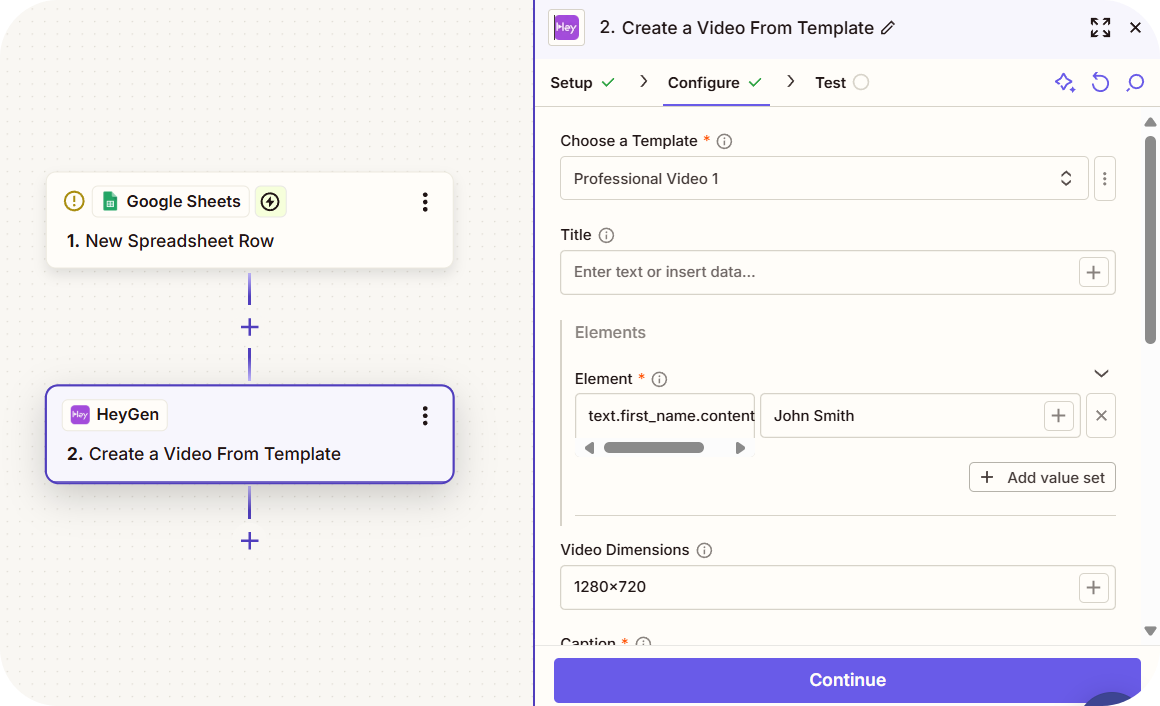Click the HeyGen badge on step 2 card
This screenshot has width=1160, height=706.
coord(115,414)
